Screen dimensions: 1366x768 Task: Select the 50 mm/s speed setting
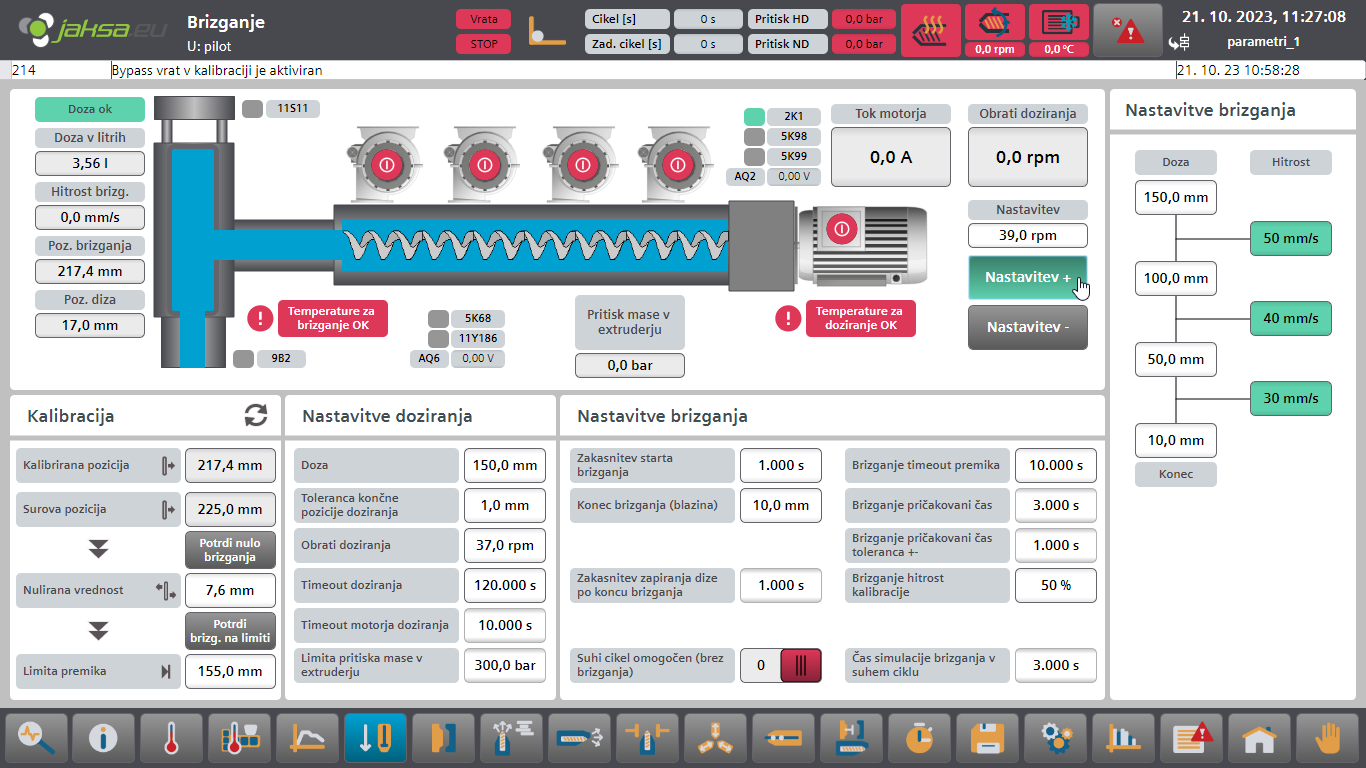click(1290, 239)
